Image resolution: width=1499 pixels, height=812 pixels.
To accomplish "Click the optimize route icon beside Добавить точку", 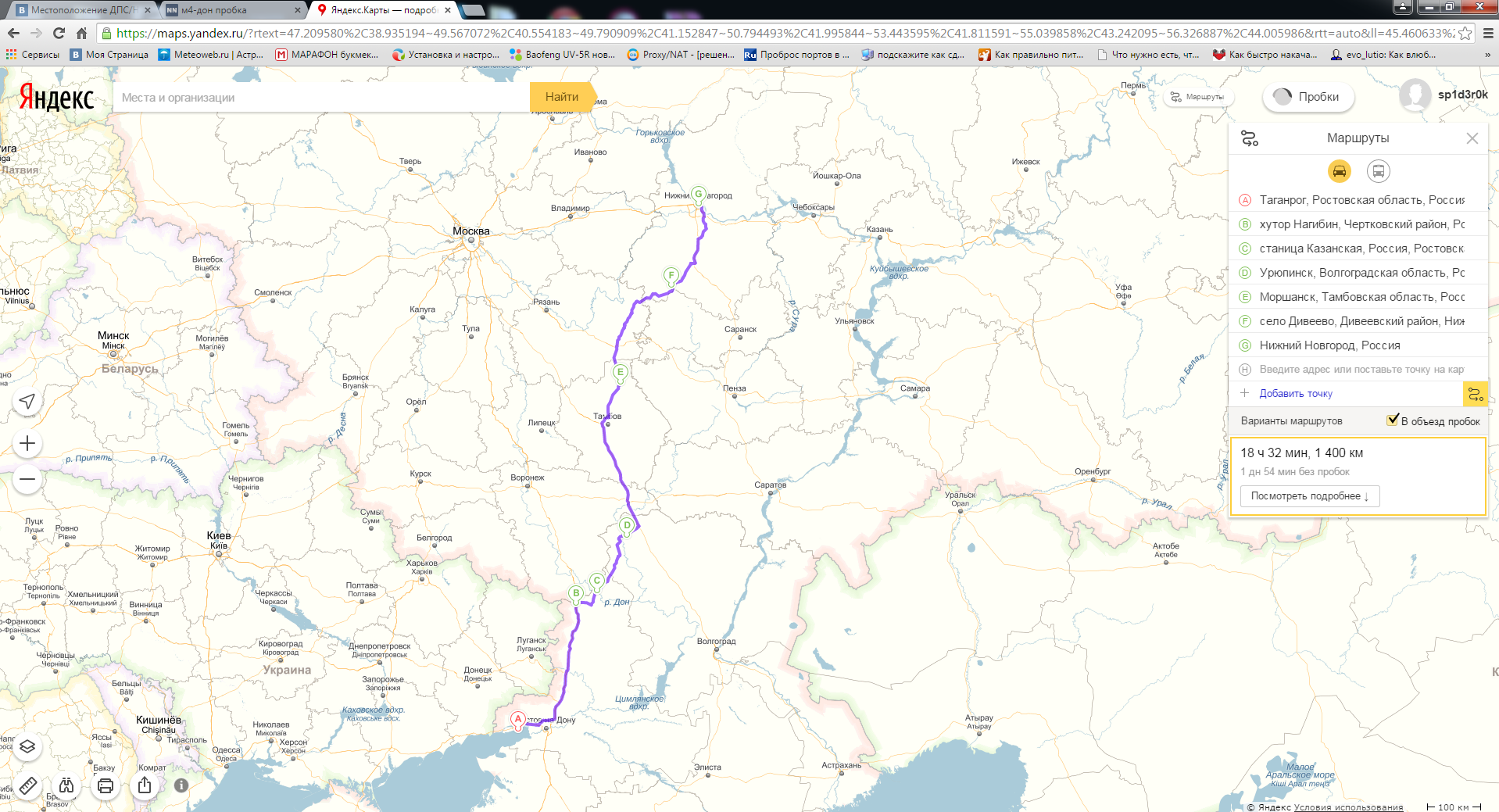I will (1475, 394).
